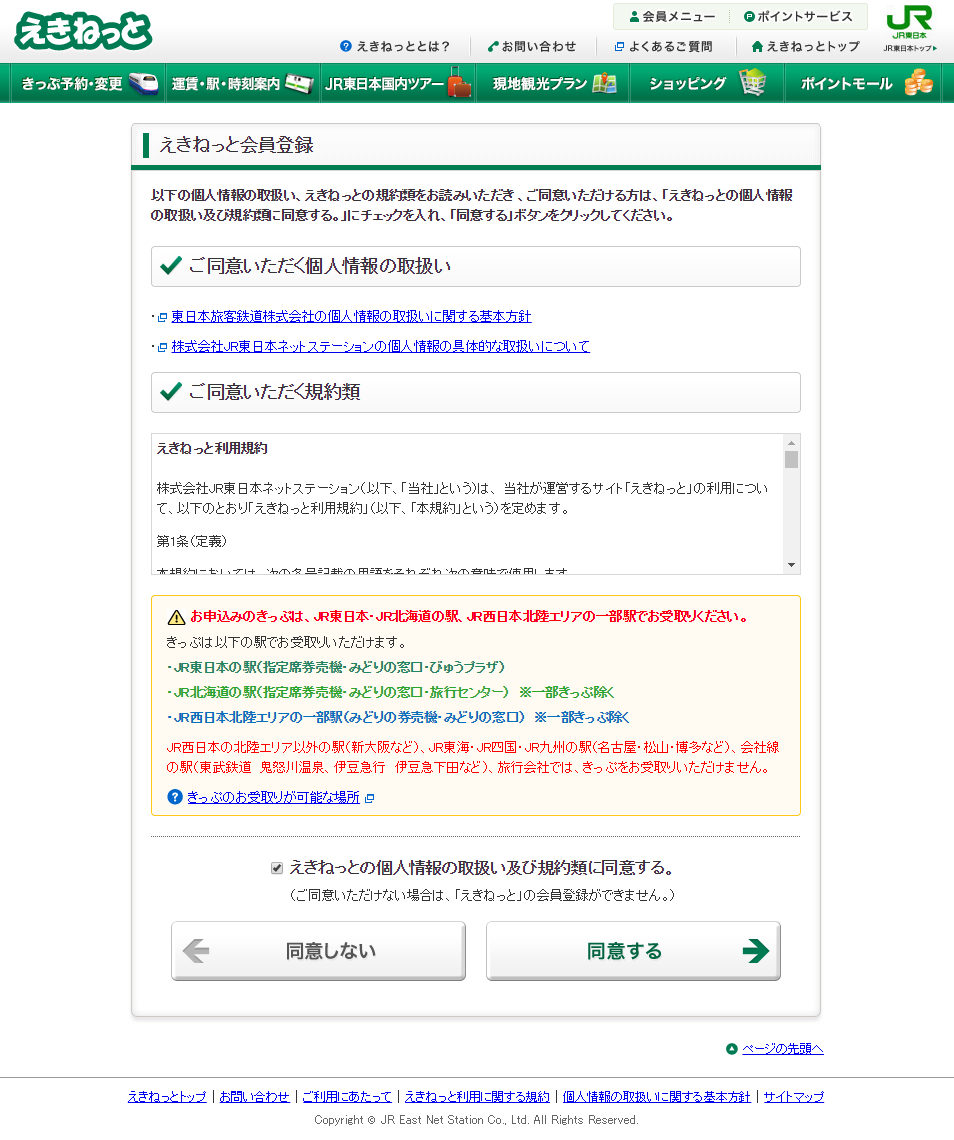Click the ticket icon in navigation
The image size is (954, 1140).
(x=299, y=84)
